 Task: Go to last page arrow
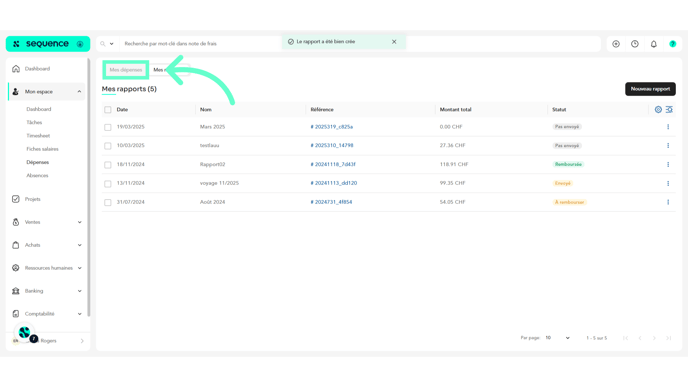click(x=669, y=338)
